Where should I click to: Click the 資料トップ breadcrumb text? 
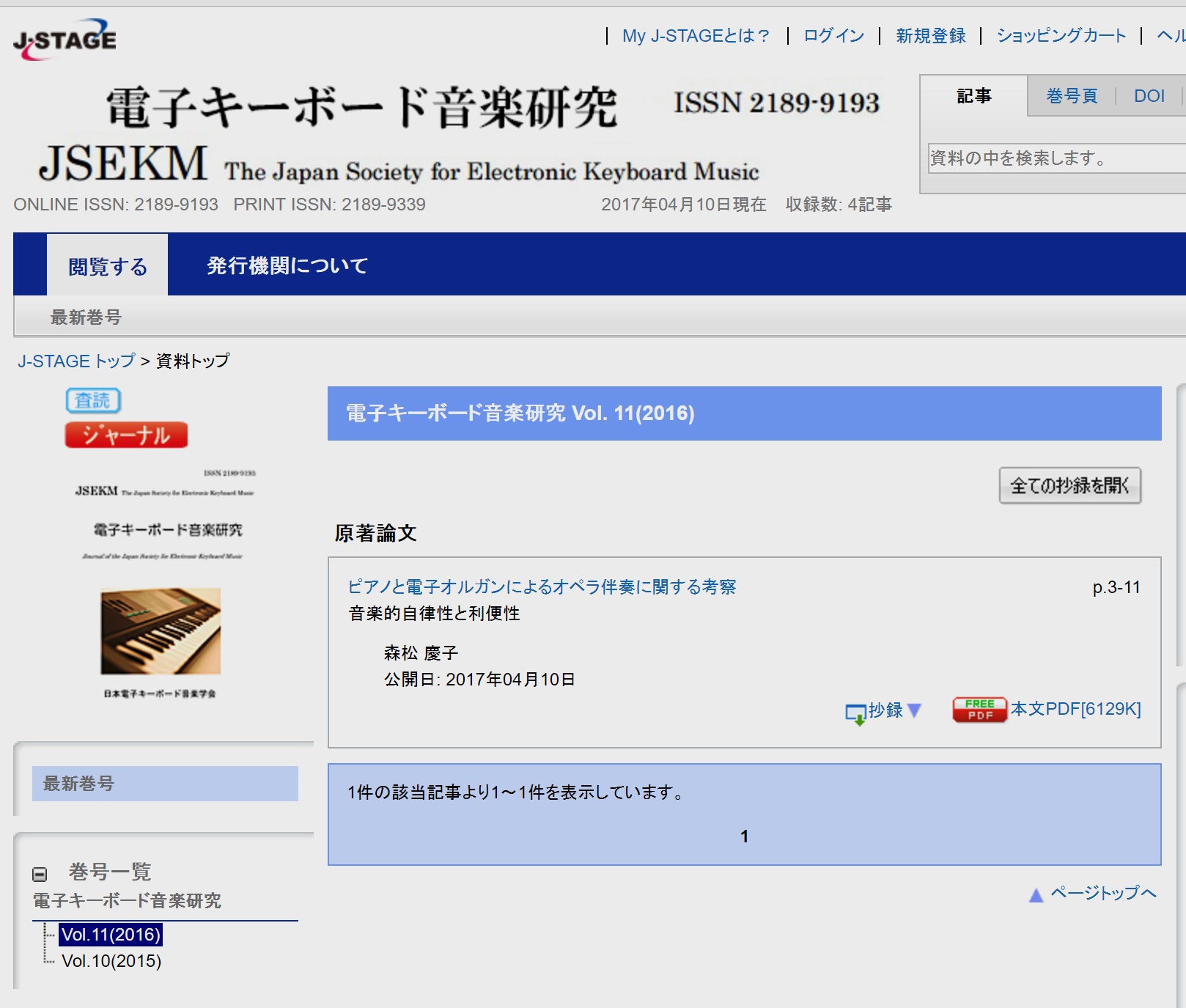tap(193, 361)
